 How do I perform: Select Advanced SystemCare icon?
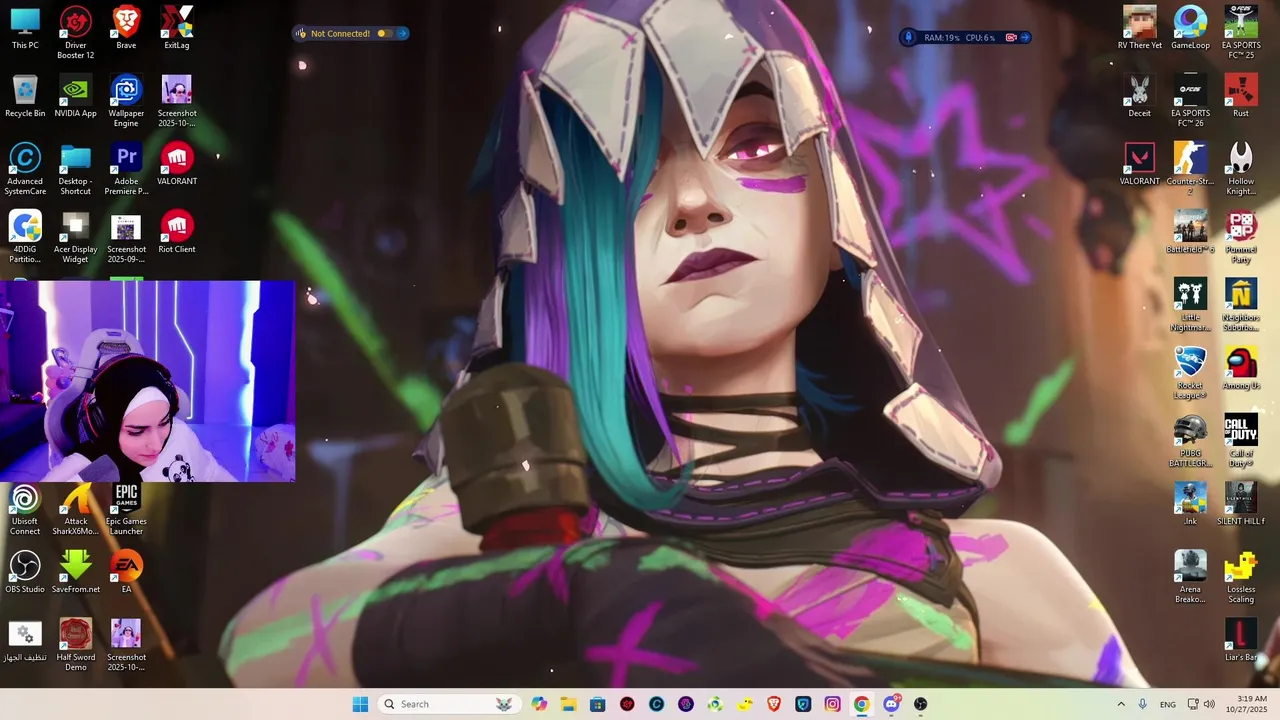(x=25, y=169)
